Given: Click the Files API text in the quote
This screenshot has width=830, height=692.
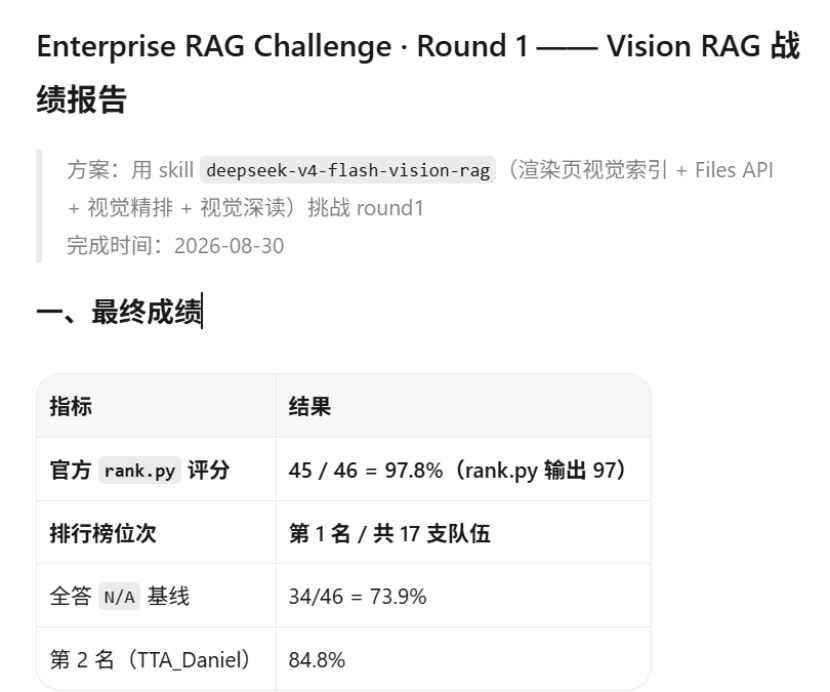Looking at the screenshot, I should [x=734, y=170].
